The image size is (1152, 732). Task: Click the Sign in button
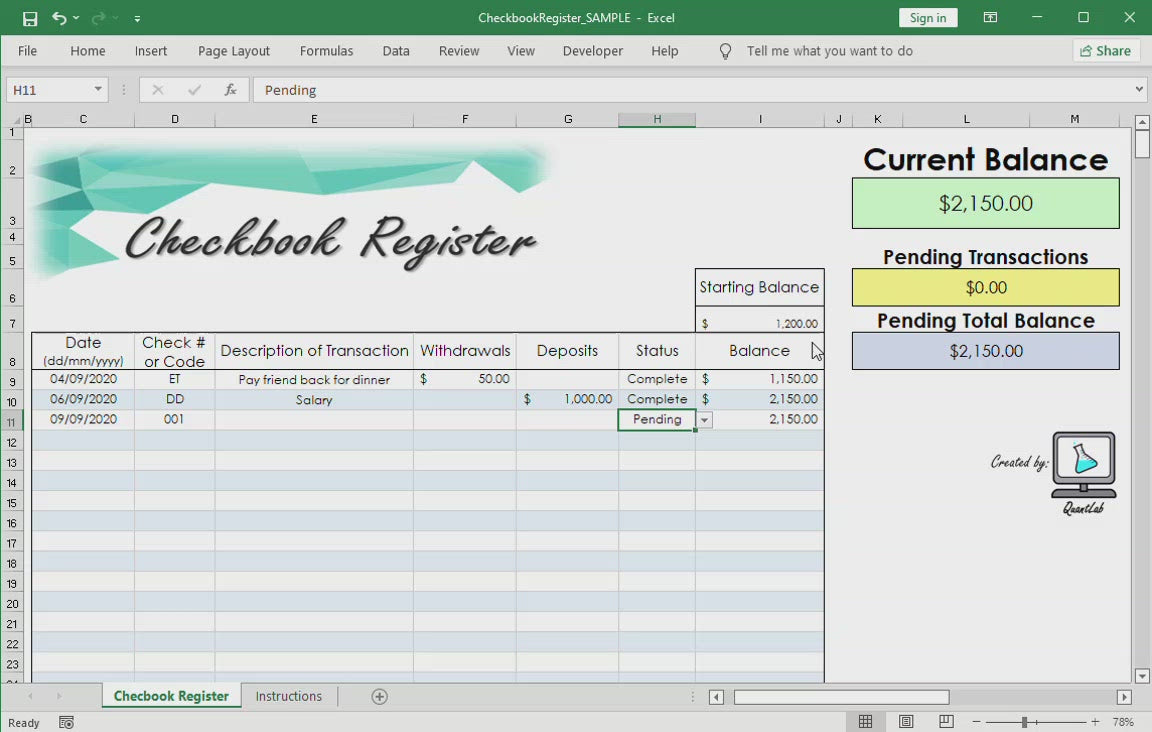pyautogui.click(x=927, y=18)
